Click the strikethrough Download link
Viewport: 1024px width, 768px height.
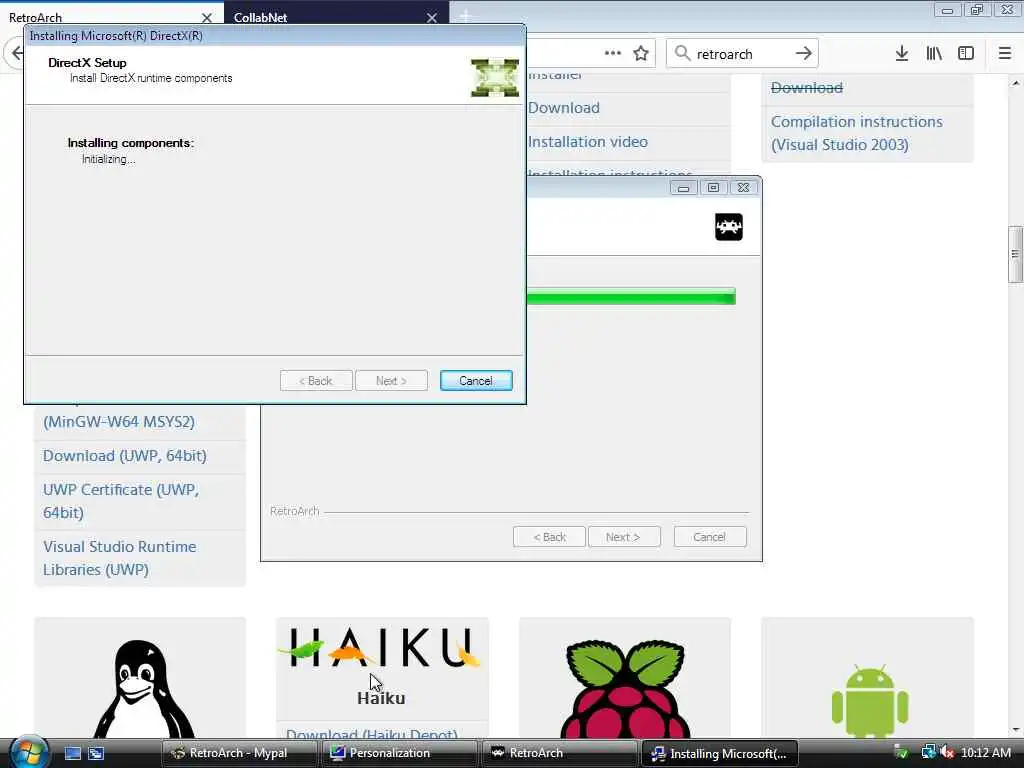point(807,88)
